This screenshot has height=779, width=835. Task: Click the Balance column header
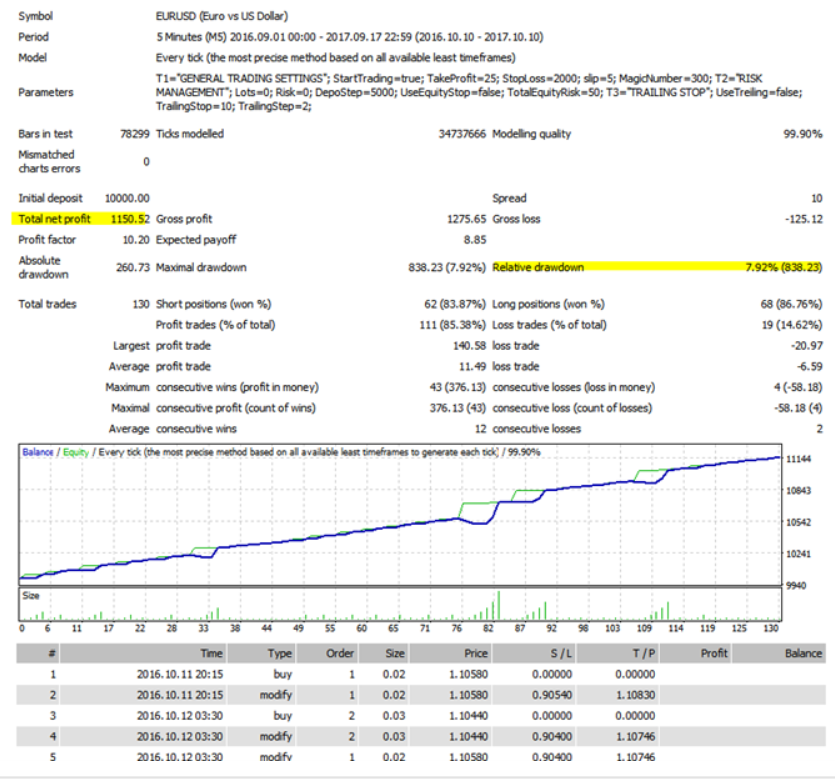pos(803,653)
